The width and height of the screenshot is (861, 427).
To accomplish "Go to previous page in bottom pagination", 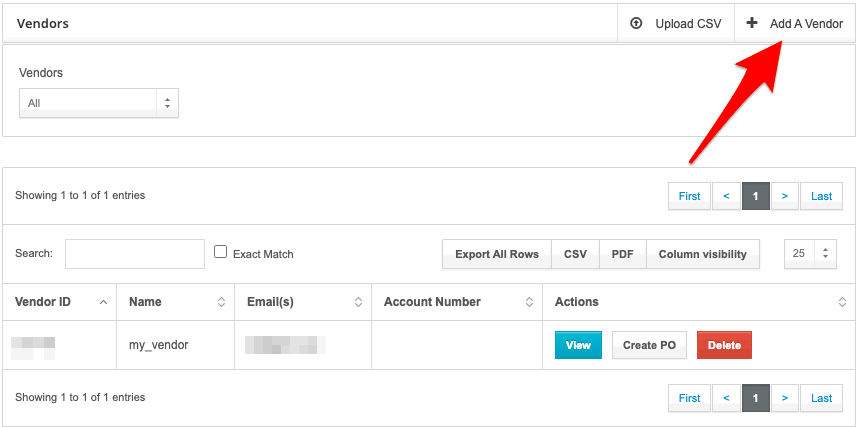I will 726,398.
